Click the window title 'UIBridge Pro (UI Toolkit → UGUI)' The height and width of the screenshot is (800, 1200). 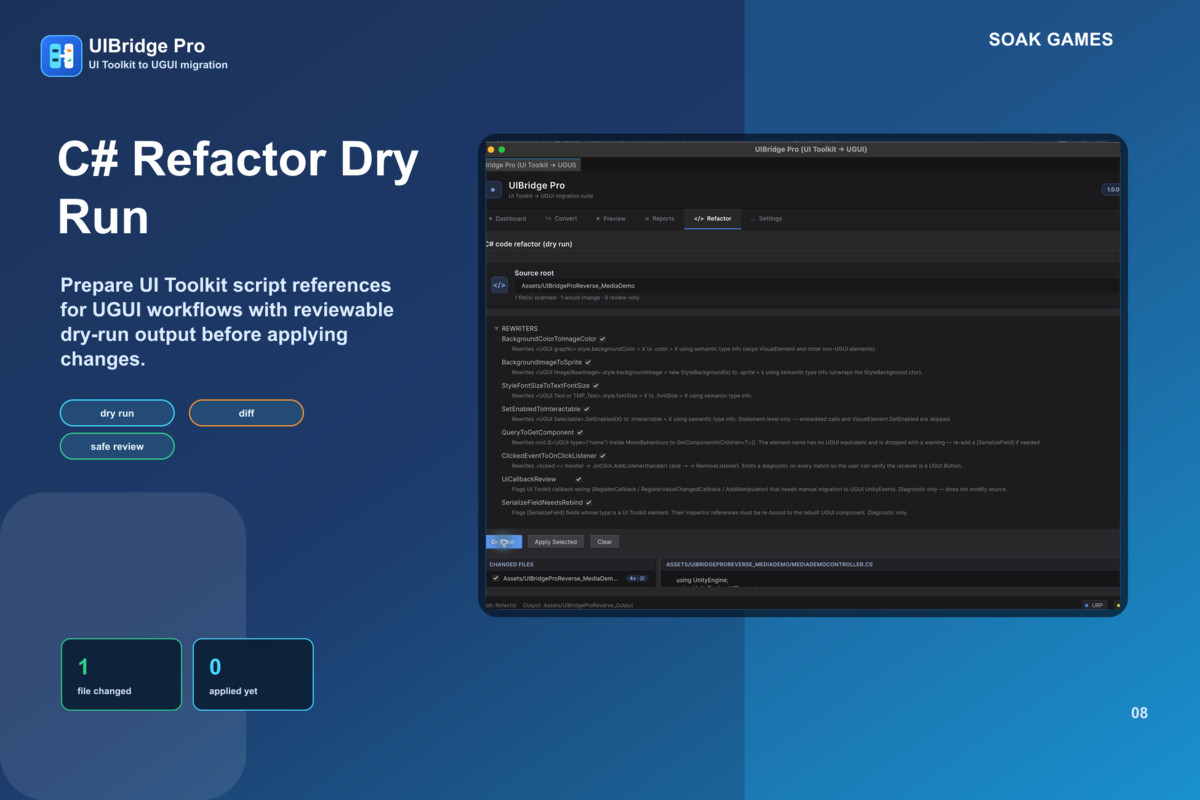811,149
